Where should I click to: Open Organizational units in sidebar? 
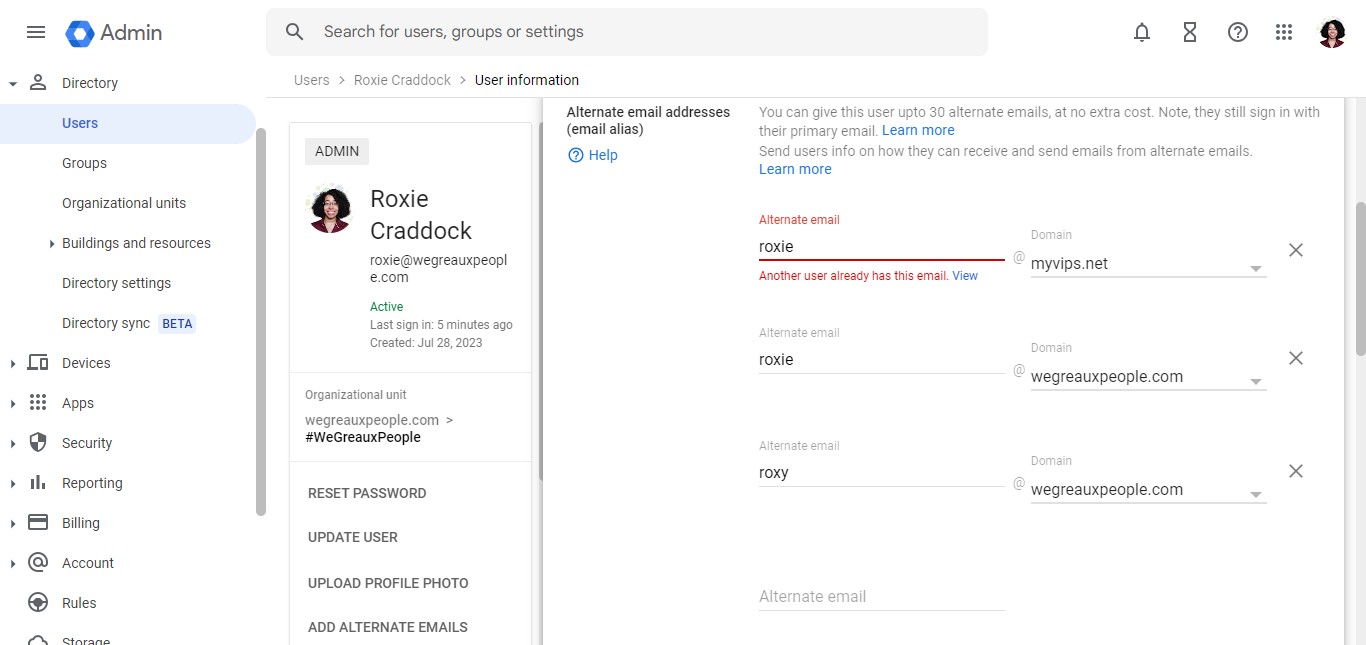coord(124,203)
